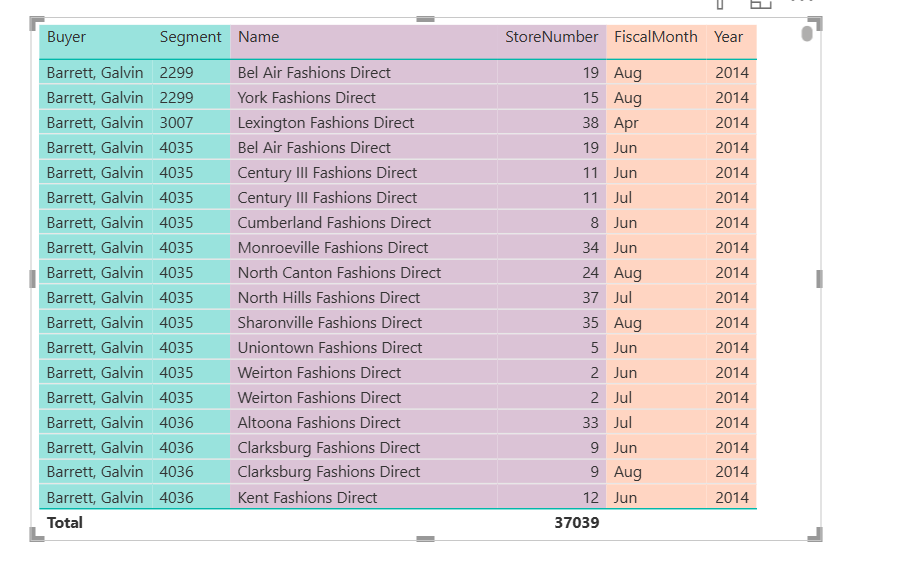
Task: Click Barrett, Galvin in the York Fashions row
Action: click(95, 98)
